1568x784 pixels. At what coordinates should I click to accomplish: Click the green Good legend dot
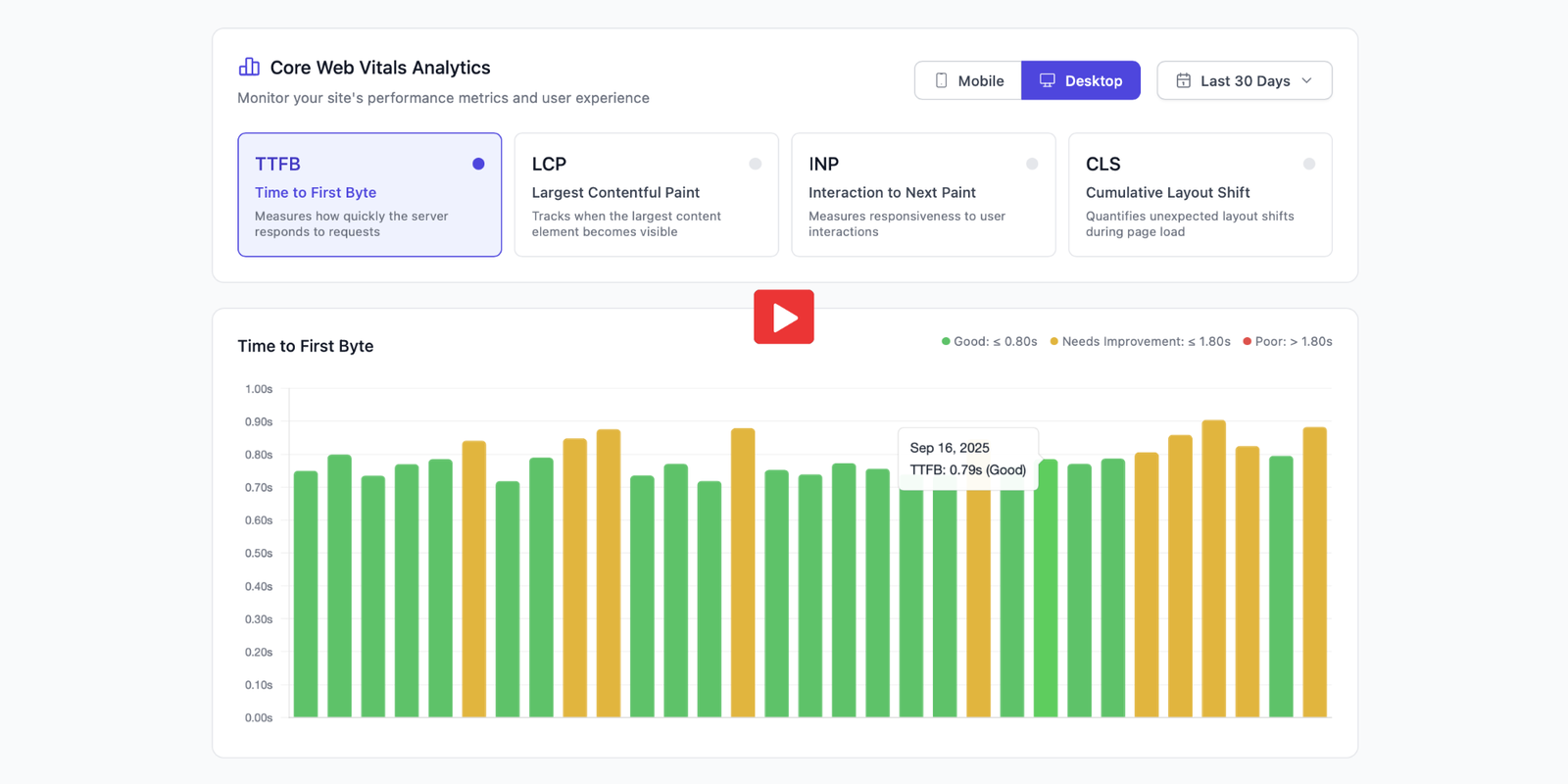[946, 341]
